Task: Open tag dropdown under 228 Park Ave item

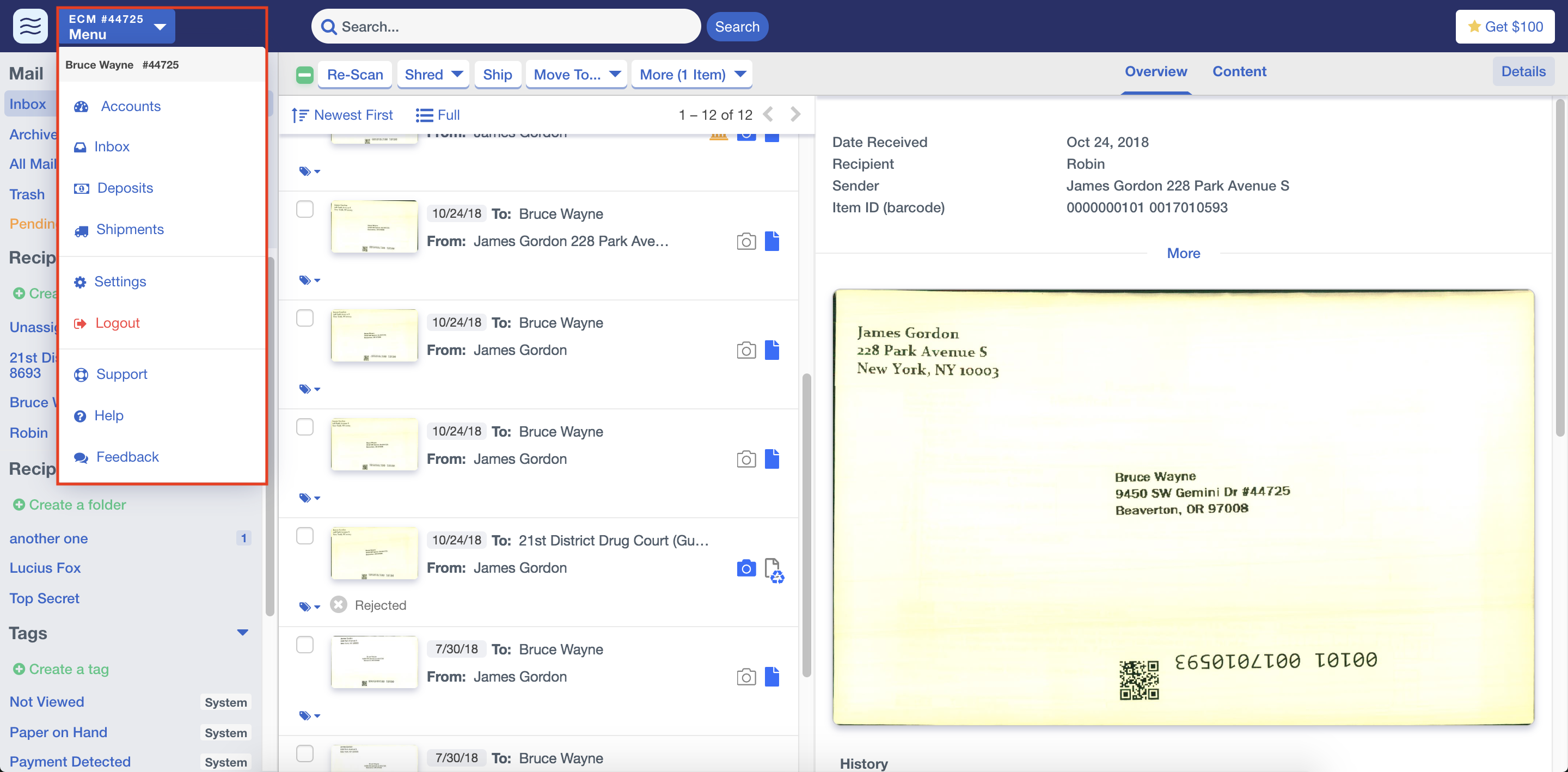Action: (x=309, y=281)
